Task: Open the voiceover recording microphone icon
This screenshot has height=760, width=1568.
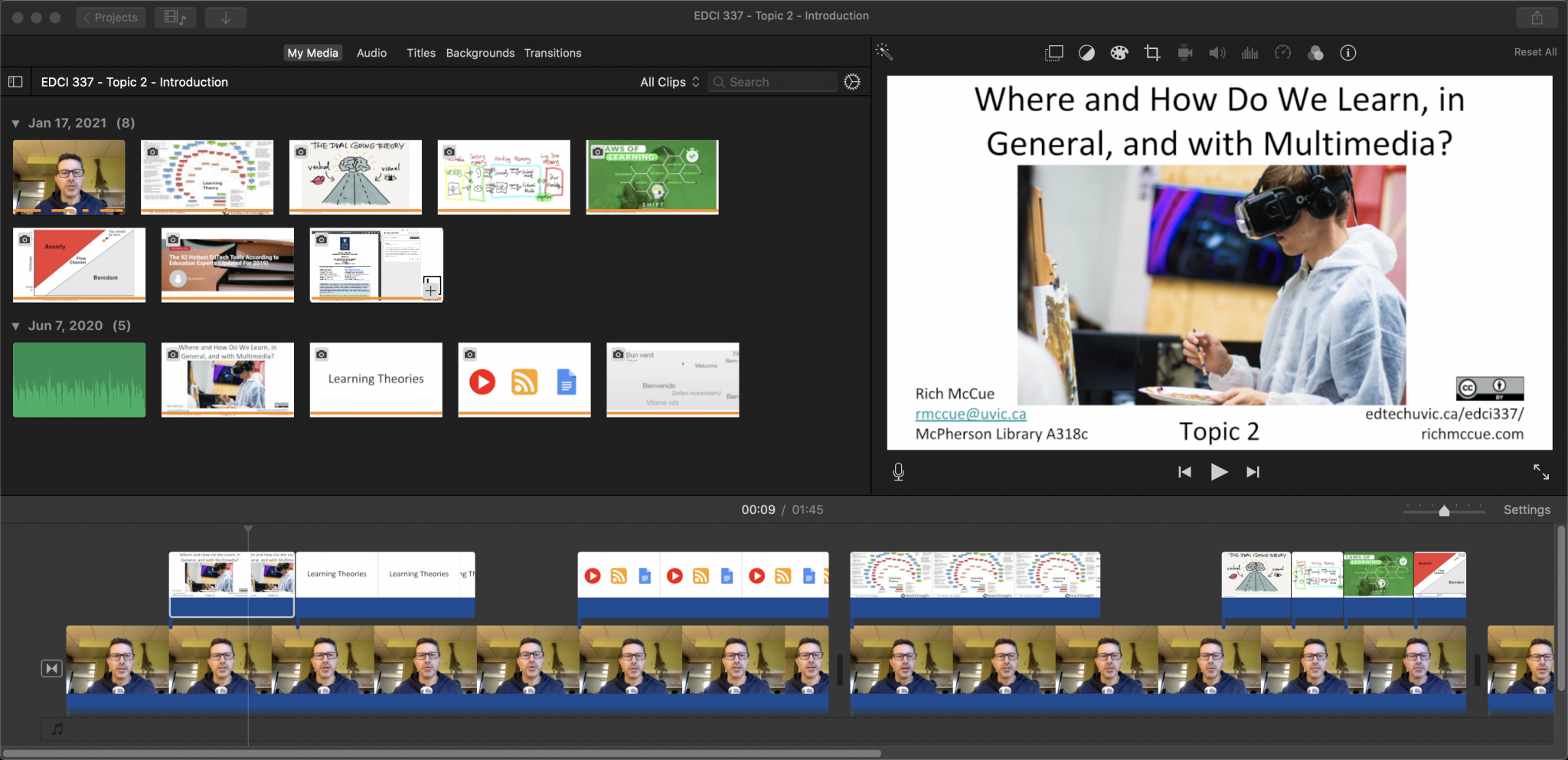Action: [x=899, y=471]
